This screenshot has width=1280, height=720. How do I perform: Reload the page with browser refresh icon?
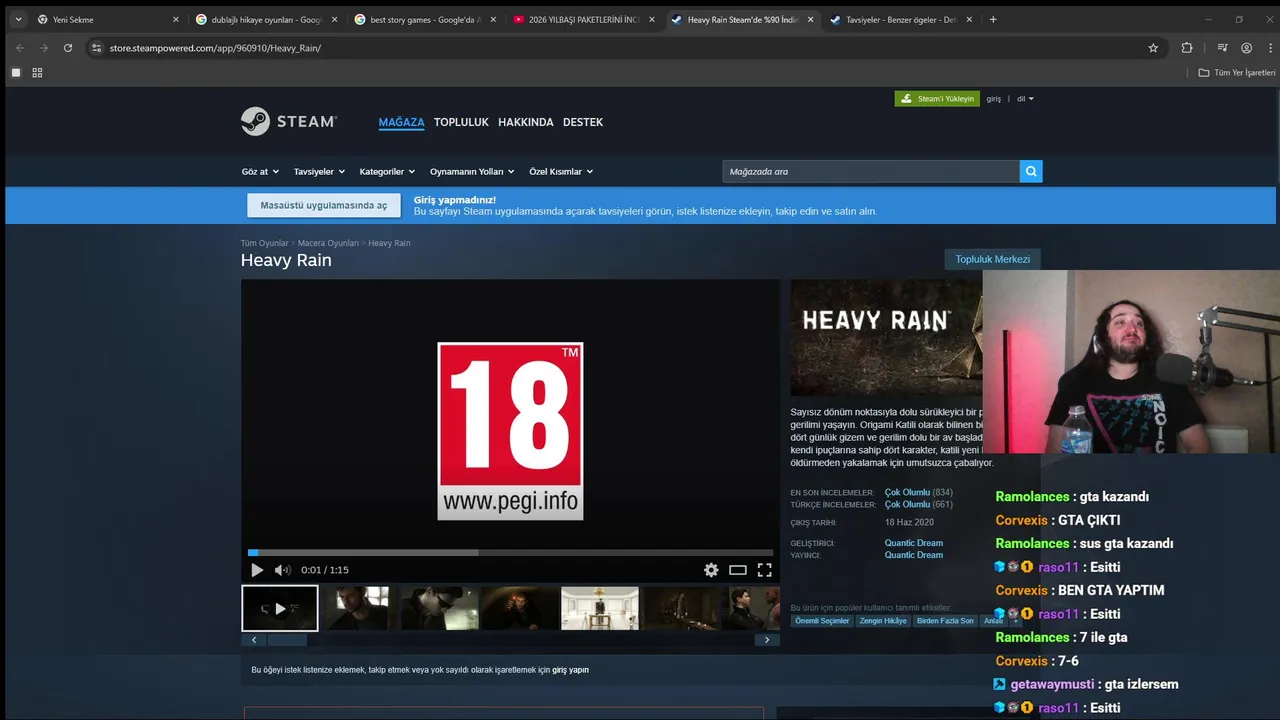pos(68,47)
